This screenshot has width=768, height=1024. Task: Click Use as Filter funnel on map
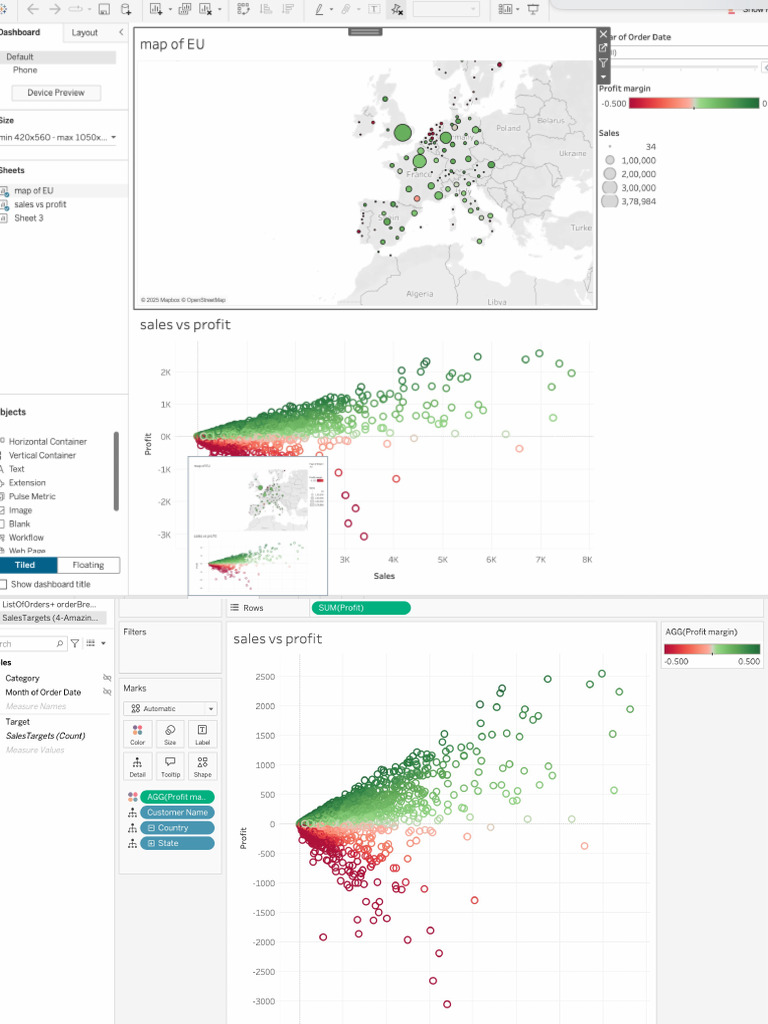[x=603, y=63]
